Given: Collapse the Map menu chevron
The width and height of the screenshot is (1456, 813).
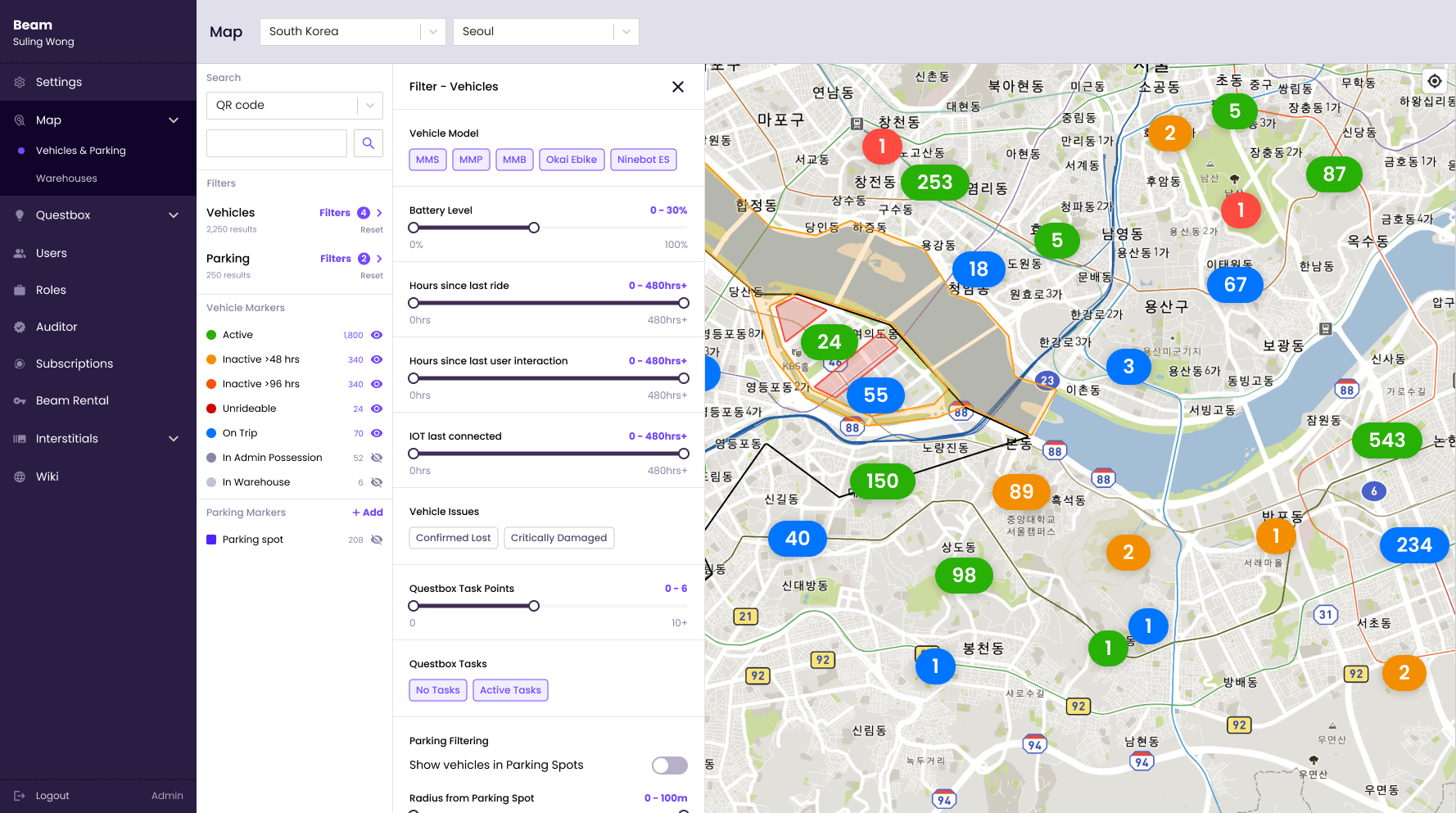Looking at the screenshot, I should pos(174,120).
